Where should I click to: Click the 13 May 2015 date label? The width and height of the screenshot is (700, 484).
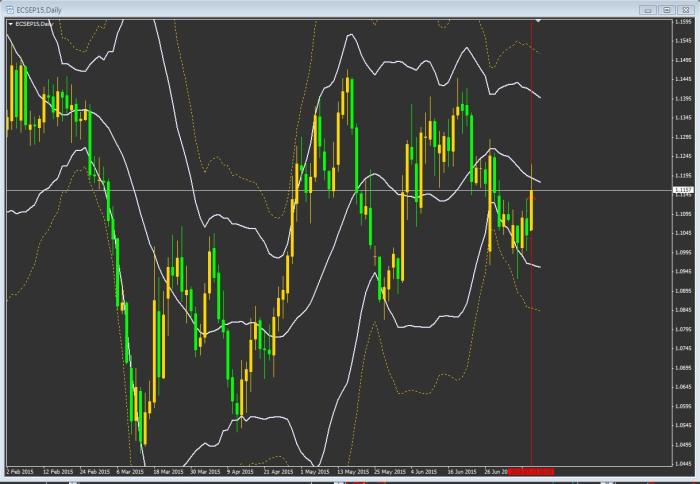pos(353,471)
